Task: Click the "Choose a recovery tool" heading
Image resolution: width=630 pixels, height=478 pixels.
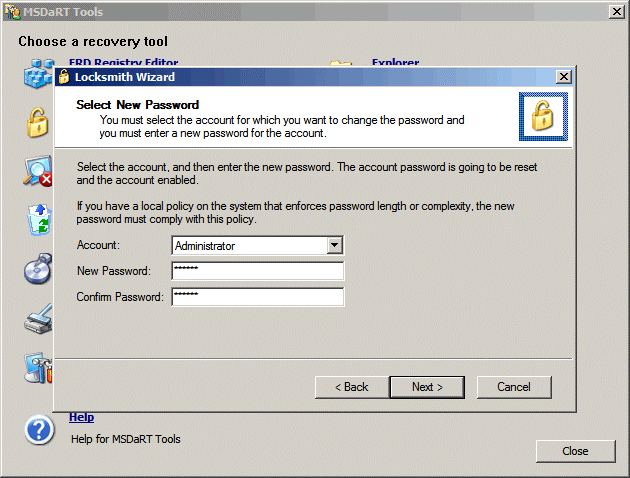Action: point(93,41)
